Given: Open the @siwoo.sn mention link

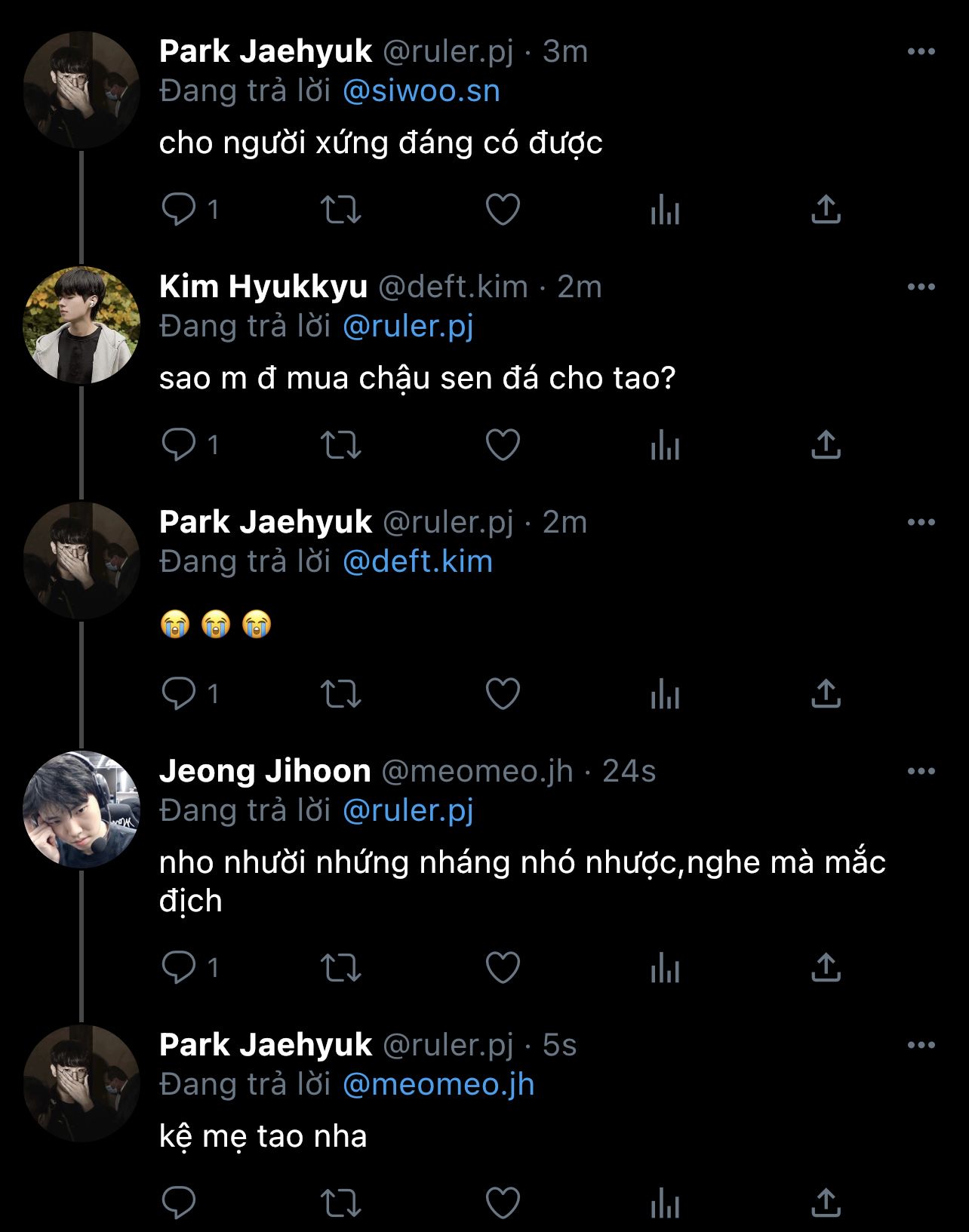Looking at the screenshot, I should coord(421,91).
